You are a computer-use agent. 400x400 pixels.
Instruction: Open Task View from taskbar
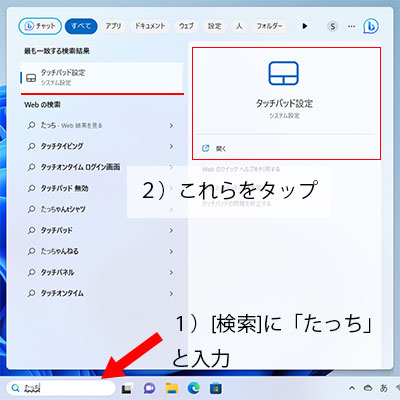coord(126,388)
